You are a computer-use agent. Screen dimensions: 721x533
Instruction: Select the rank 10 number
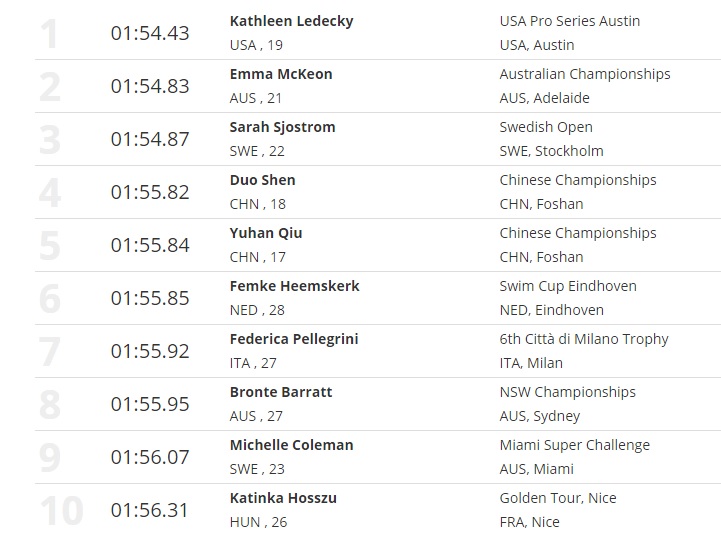tap(61, 511)
